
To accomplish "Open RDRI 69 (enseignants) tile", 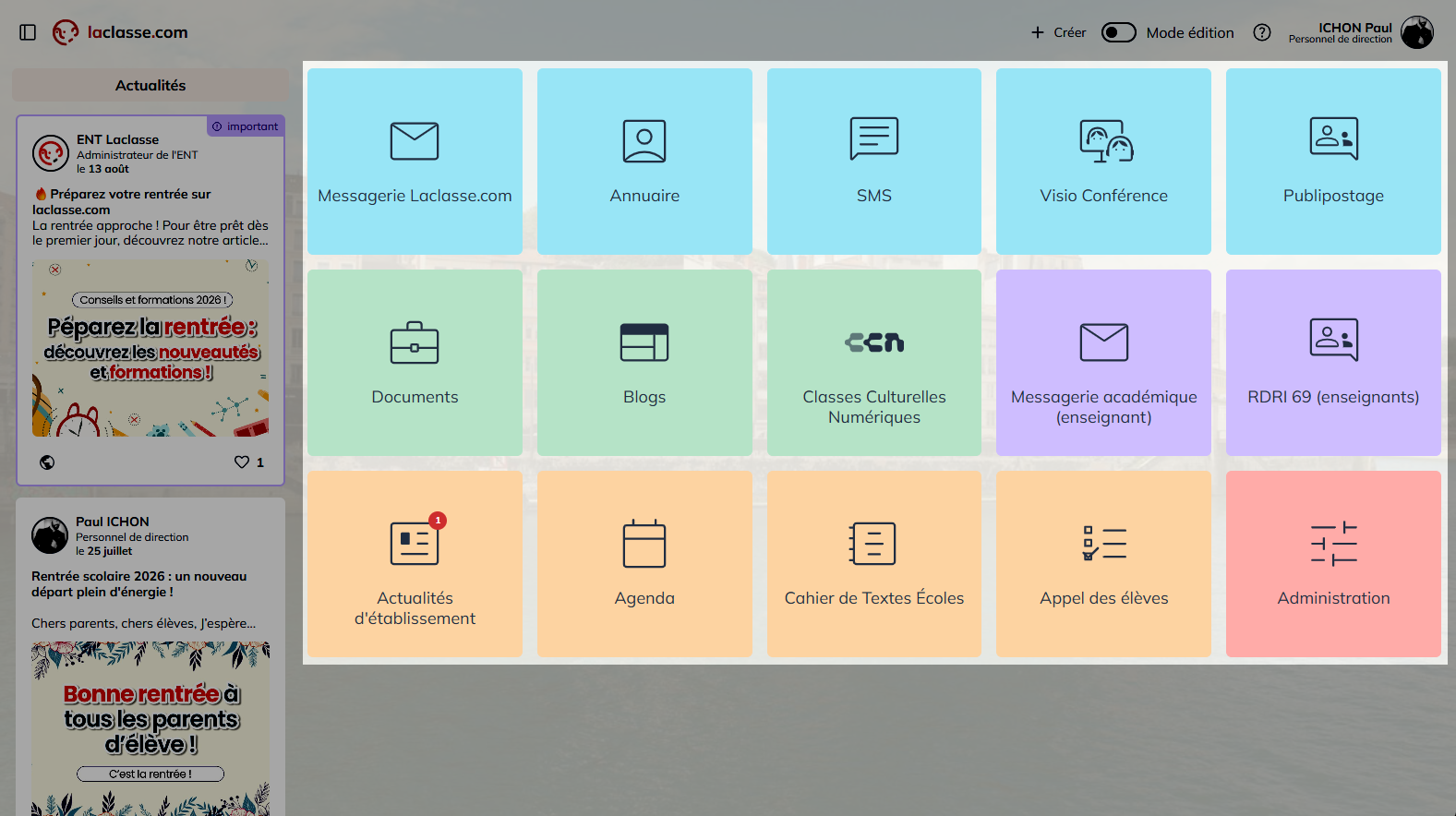I will [x=1333, y=363].
